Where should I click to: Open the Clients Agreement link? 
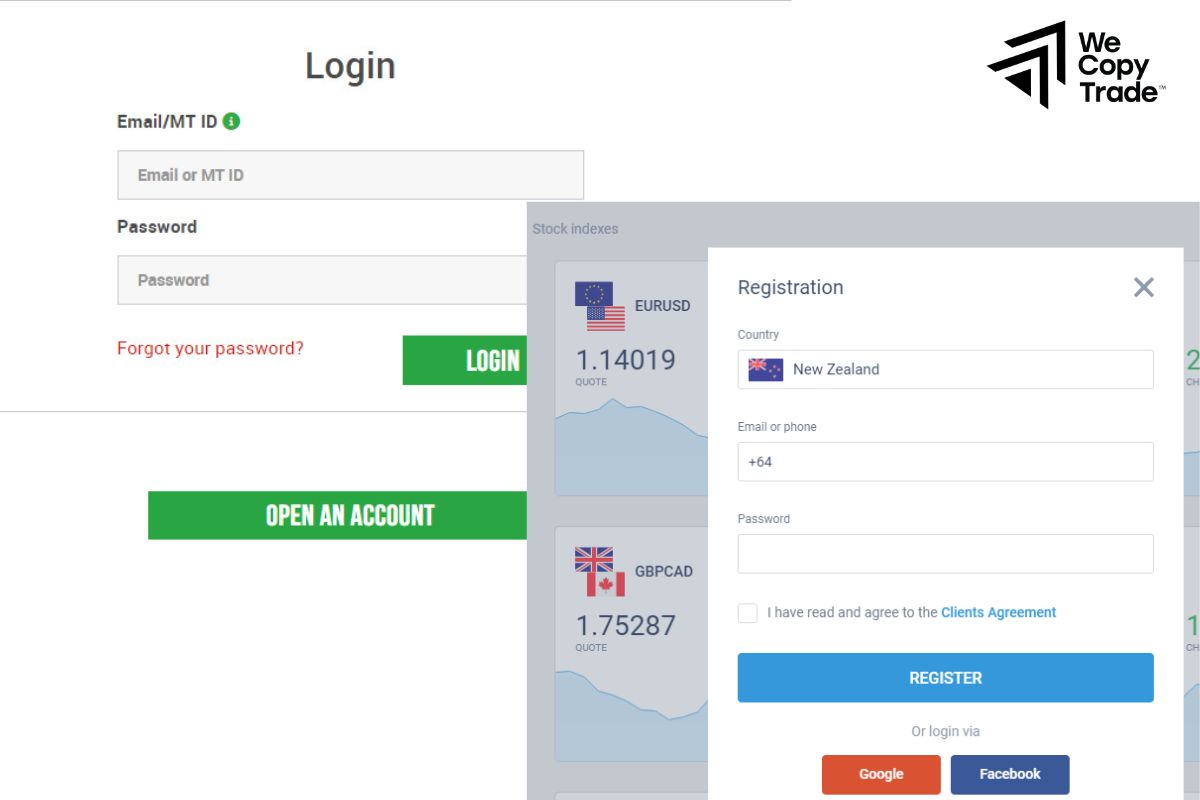tap(998, 612)
